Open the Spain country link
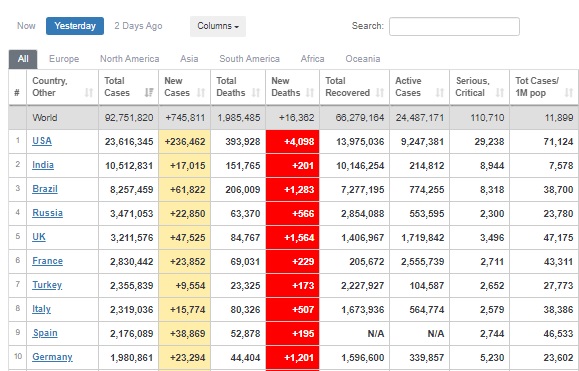The image size is (579, 371). click(x=45, y=333)
